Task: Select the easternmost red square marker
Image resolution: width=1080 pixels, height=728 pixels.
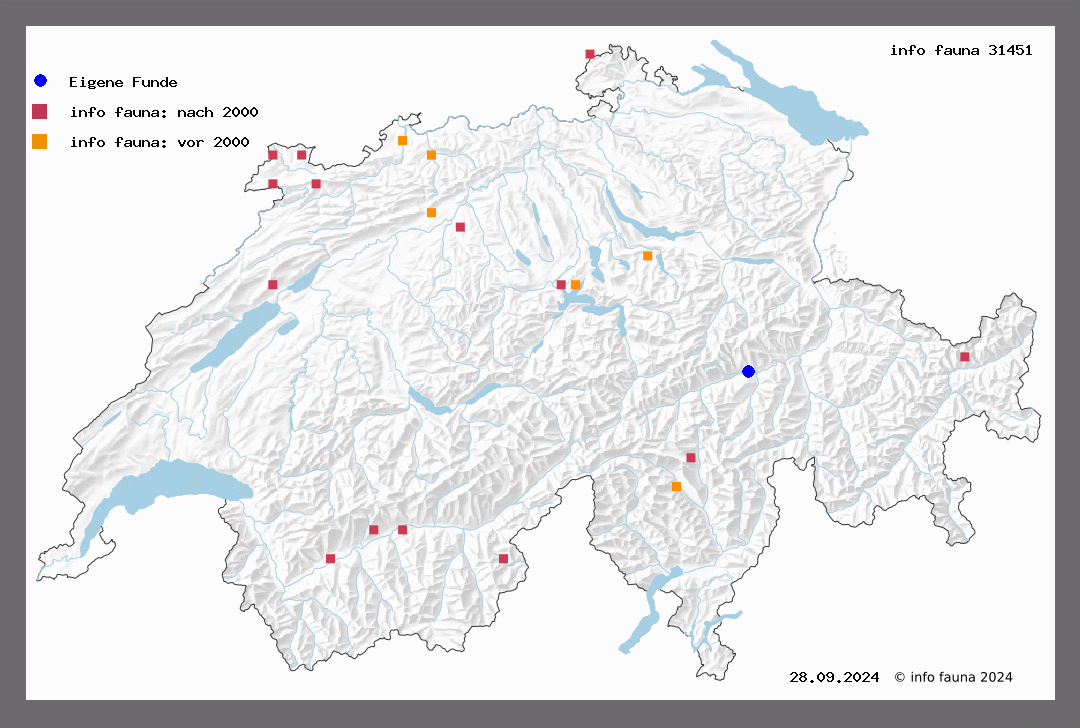Action: [x=964, y=357]
